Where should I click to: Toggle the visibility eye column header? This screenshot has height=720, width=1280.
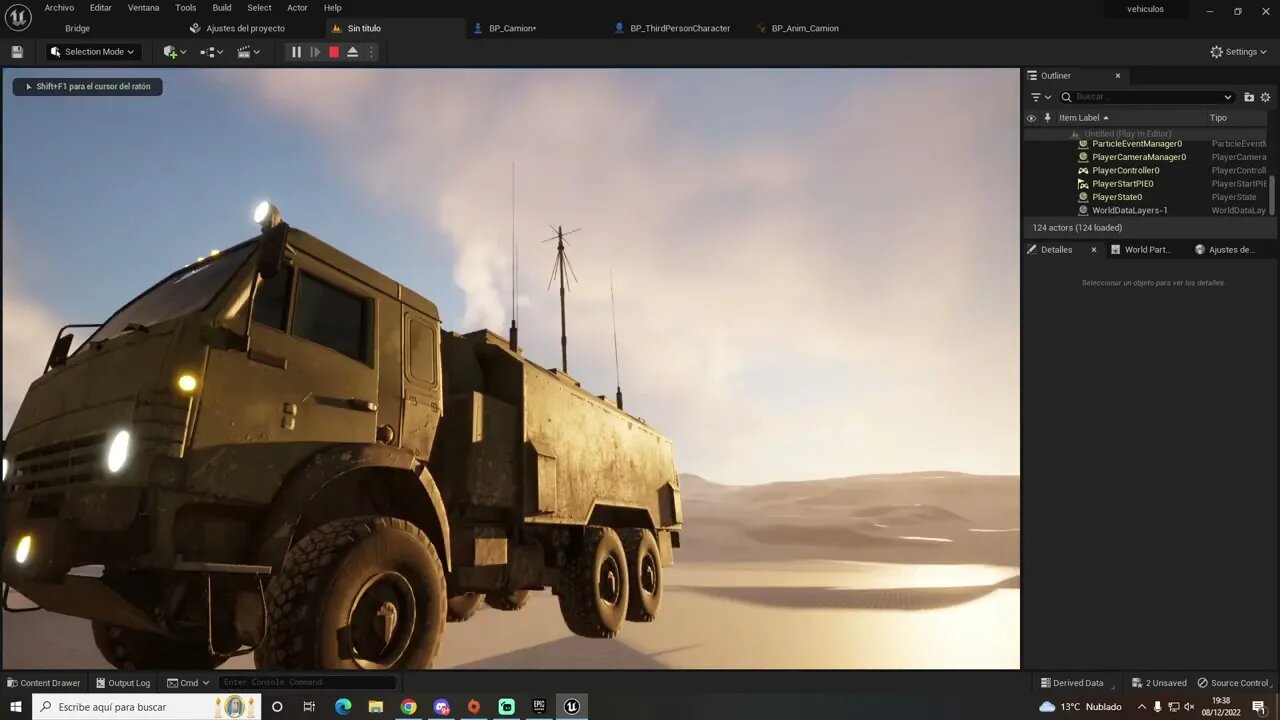tap(1031, 118)
